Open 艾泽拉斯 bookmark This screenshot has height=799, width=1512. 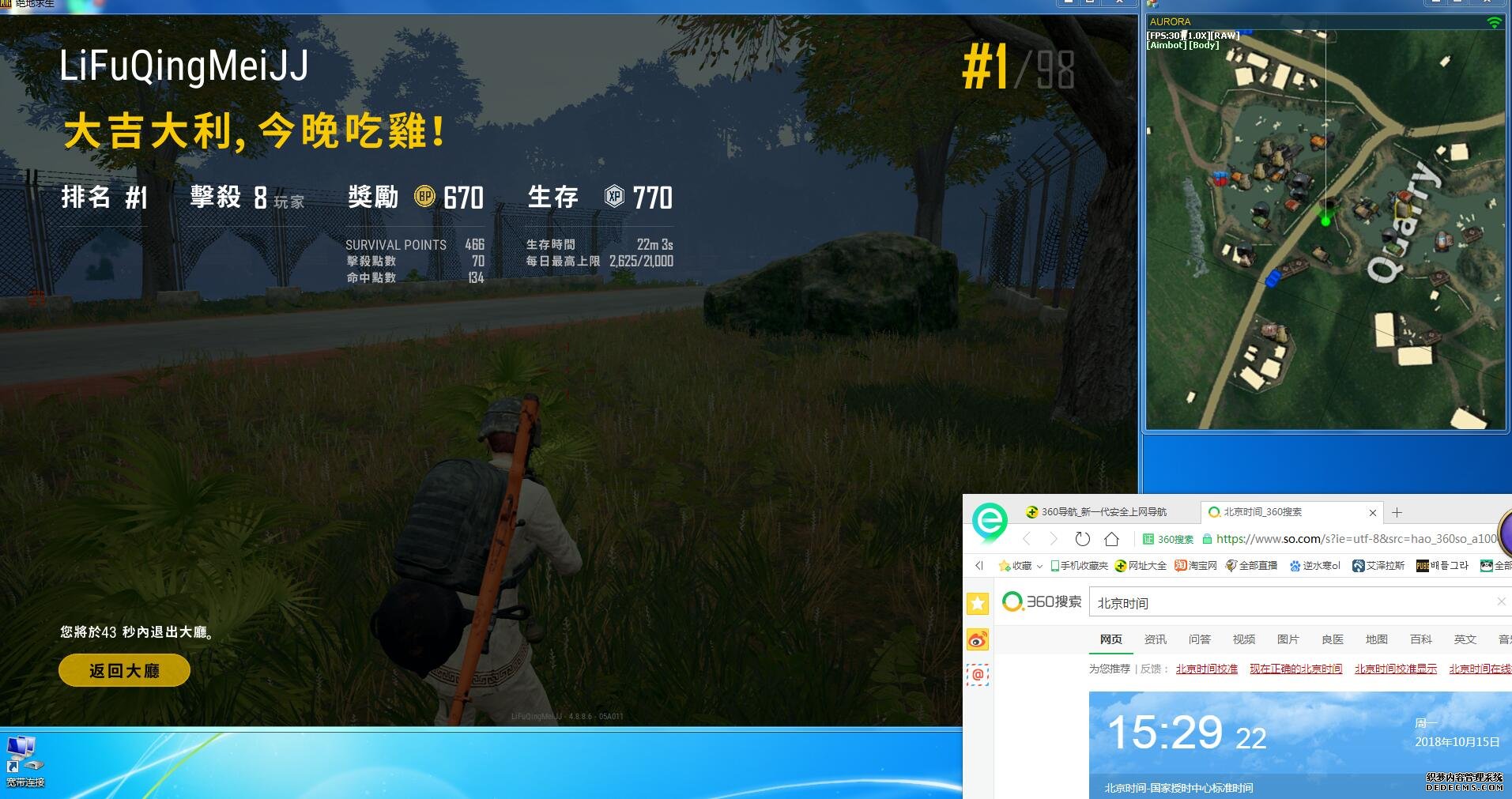(x=1378, y=565)
